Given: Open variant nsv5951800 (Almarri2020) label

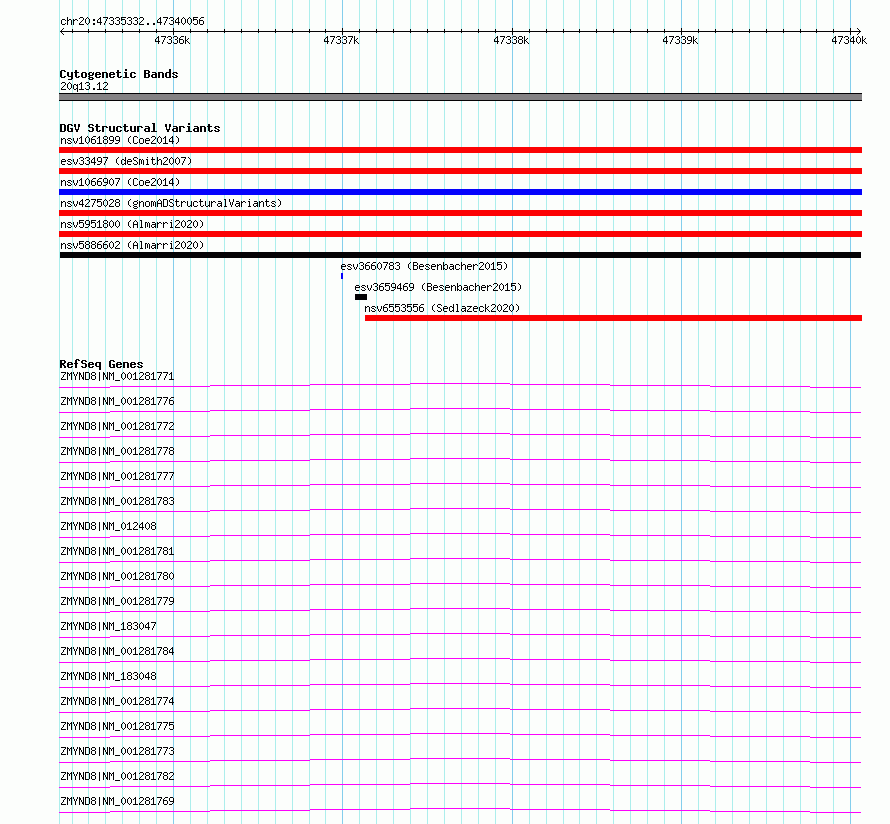Looking at the screenshot, I should click(x=132, y=224).
